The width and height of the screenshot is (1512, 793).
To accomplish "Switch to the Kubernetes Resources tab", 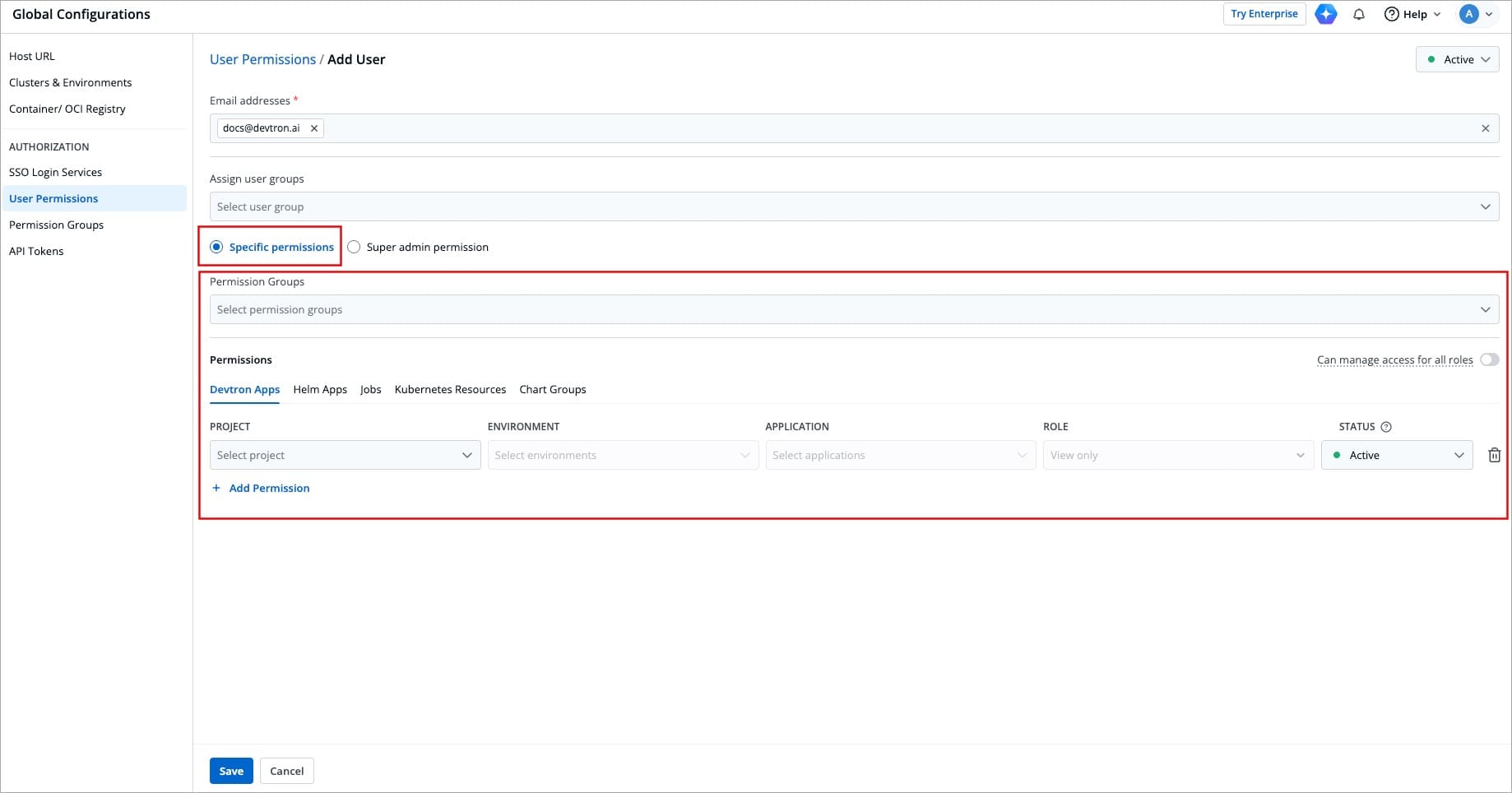I will [450, 389].
